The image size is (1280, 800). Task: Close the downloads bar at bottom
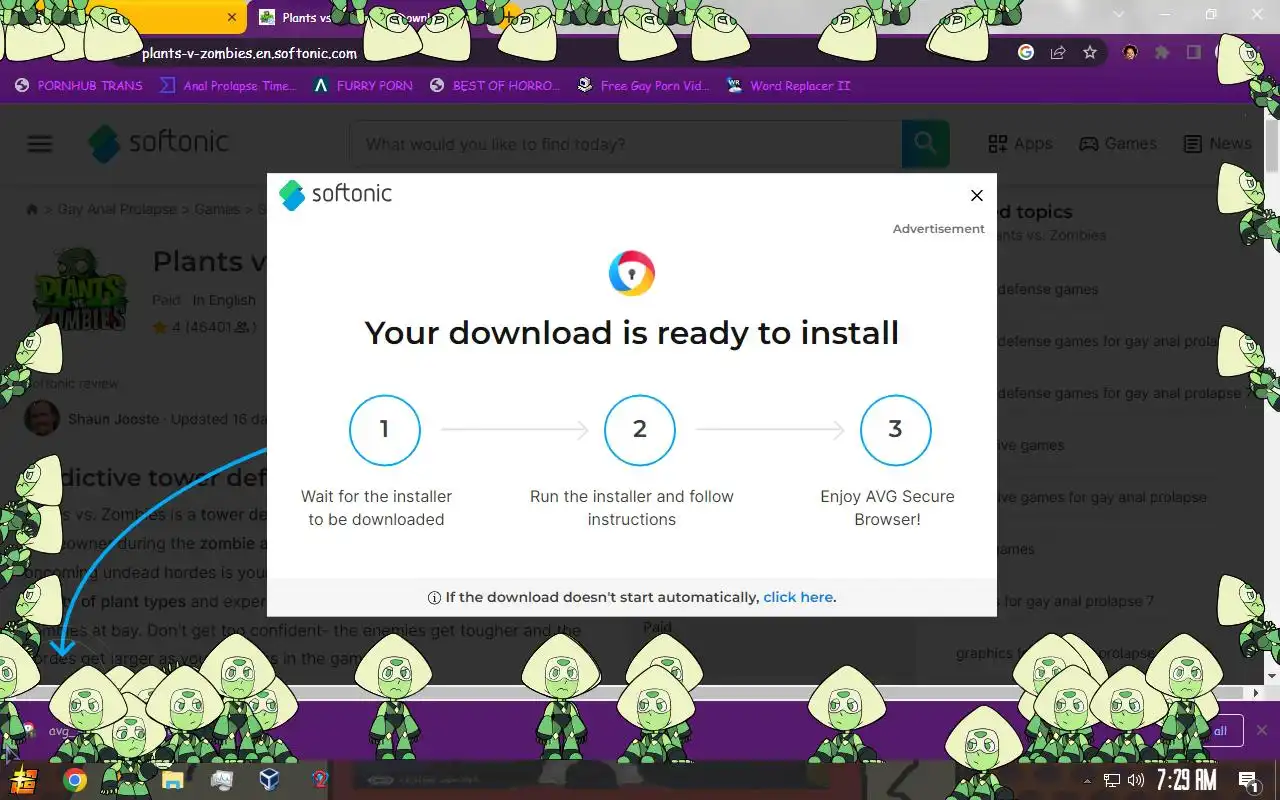pos(1262,730)
